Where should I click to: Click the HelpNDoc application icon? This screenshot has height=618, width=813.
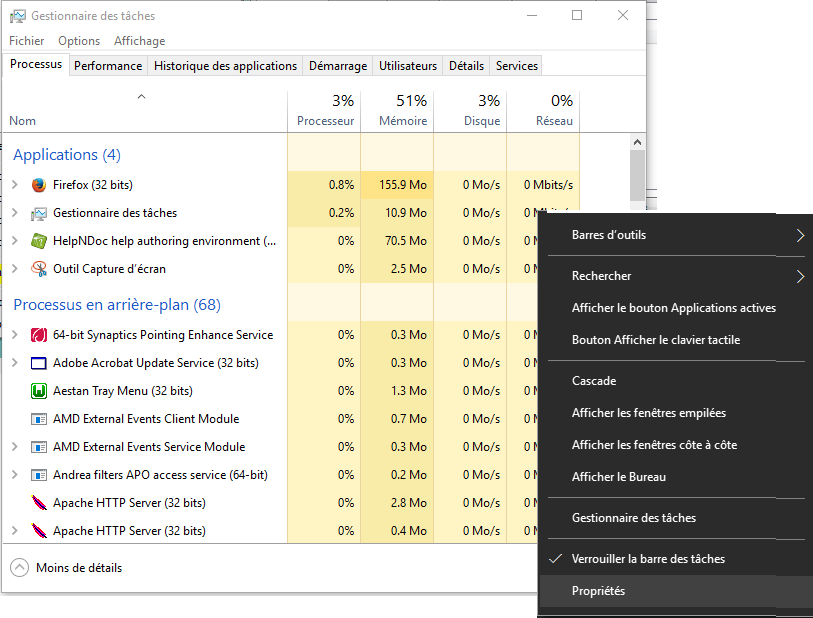pos(39,241)
